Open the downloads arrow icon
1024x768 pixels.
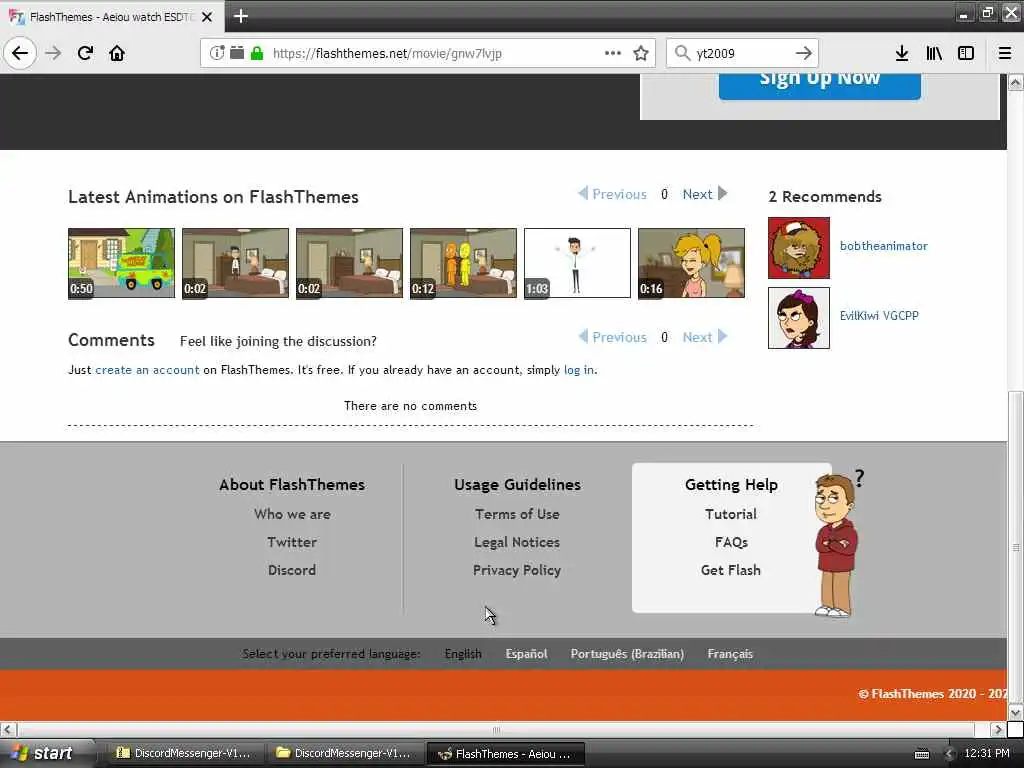click(902, 53)
